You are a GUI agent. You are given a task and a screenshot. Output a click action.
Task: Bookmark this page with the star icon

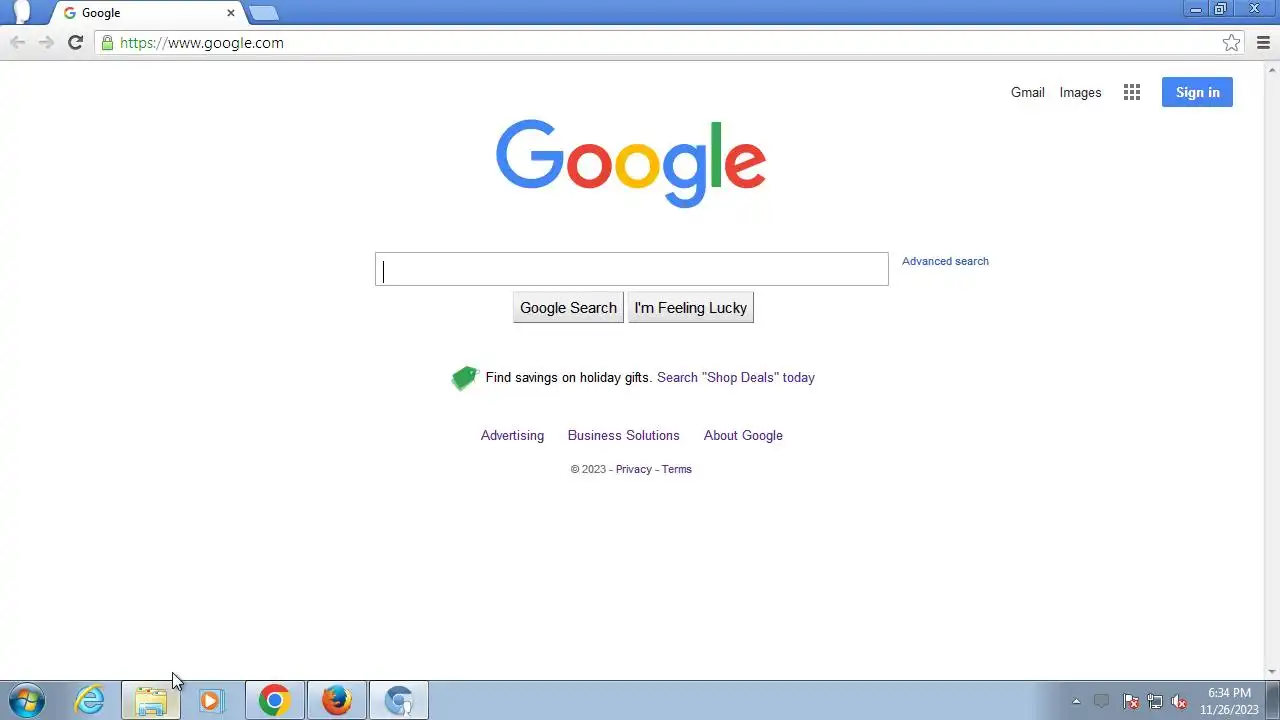[x=1231, y=42]
